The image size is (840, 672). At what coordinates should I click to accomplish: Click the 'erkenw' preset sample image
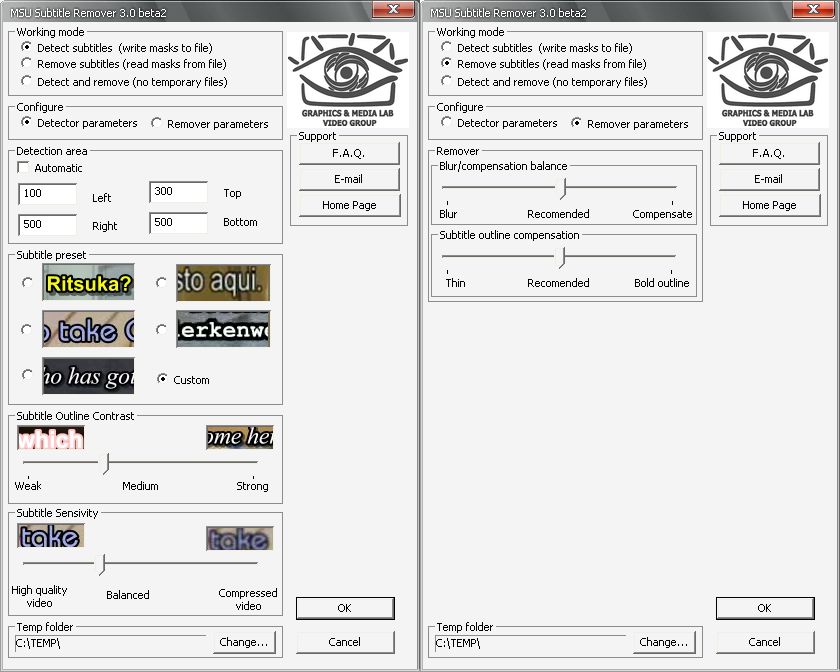pyautogui.click(x=223, y=329)
